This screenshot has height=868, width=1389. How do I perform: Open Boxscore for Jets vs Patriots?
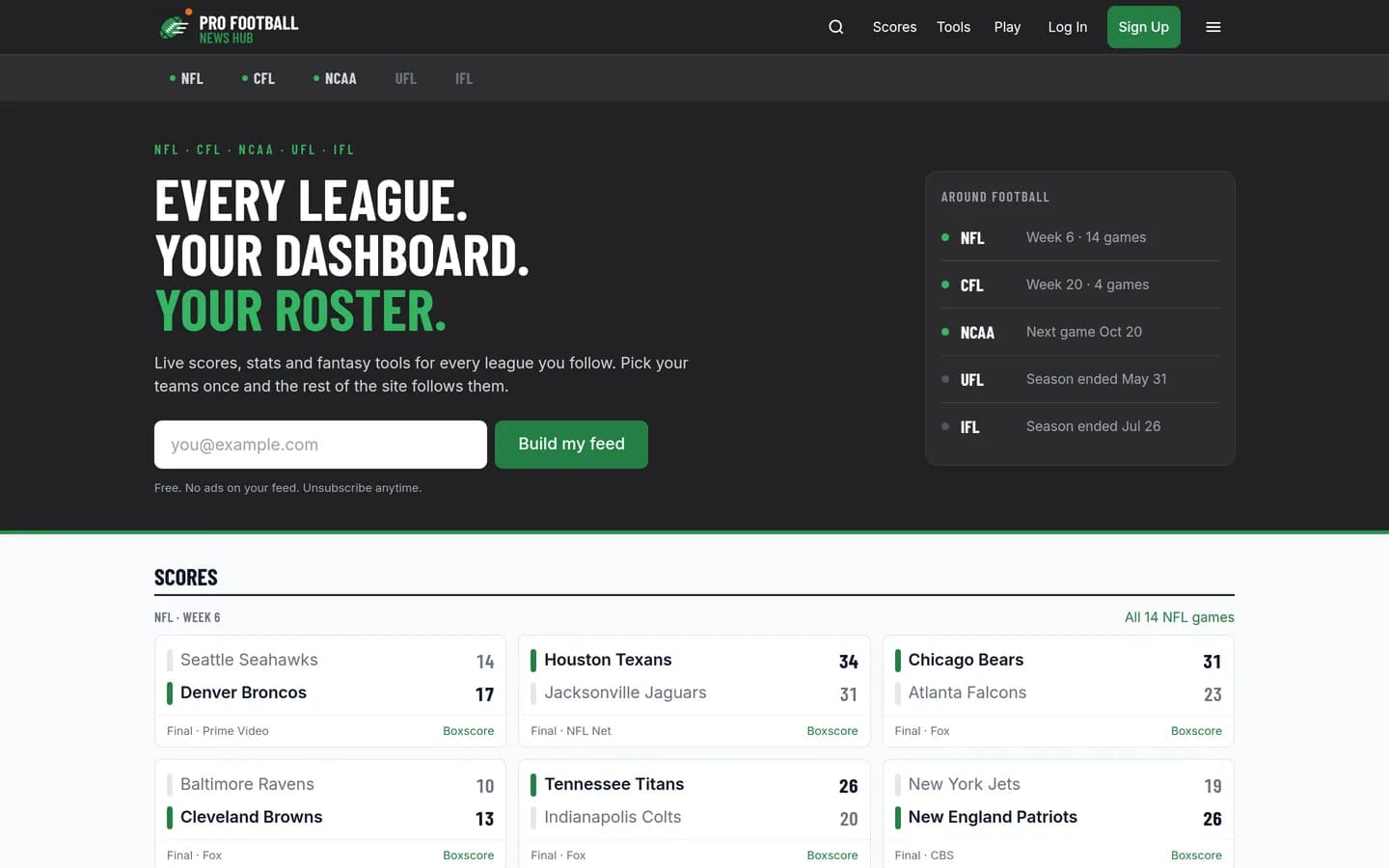(1196, 855)
